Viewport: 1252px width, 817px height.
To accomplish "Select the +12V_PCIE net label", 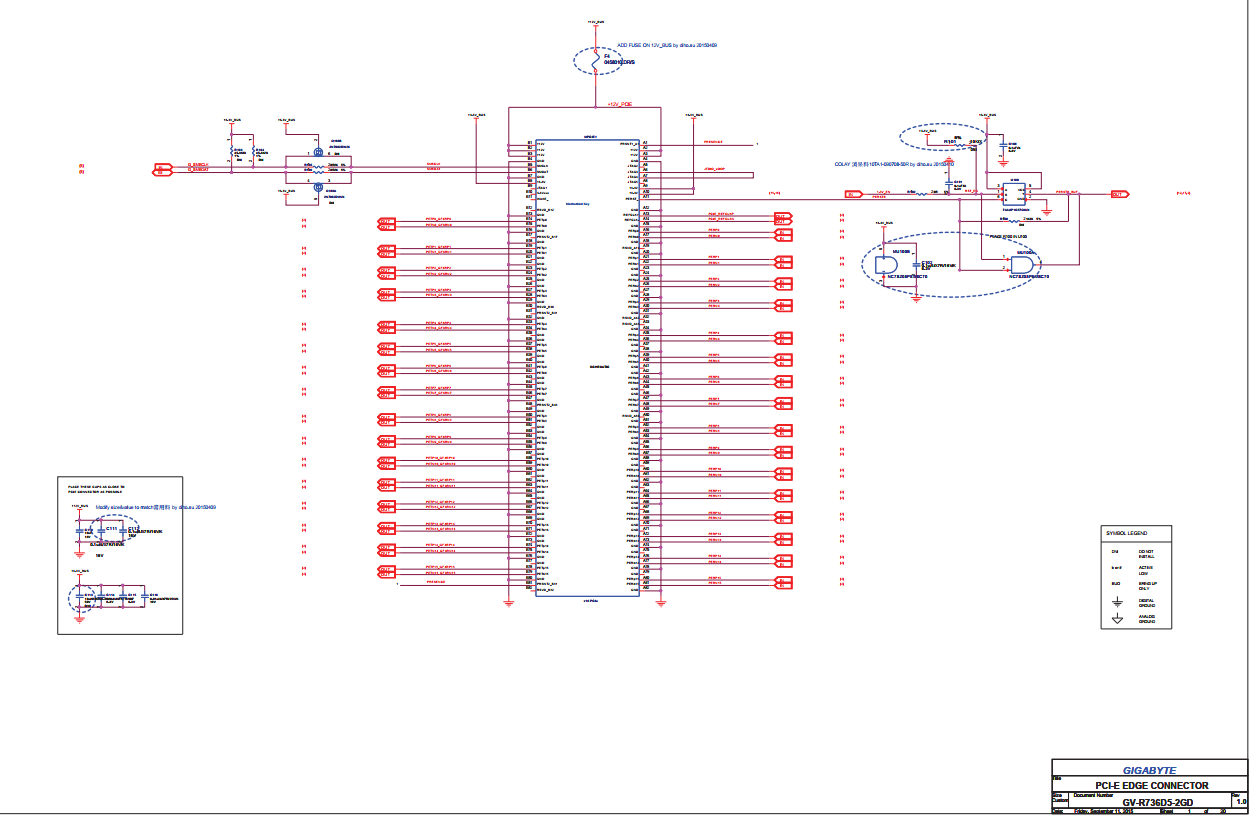I will 620,104.
